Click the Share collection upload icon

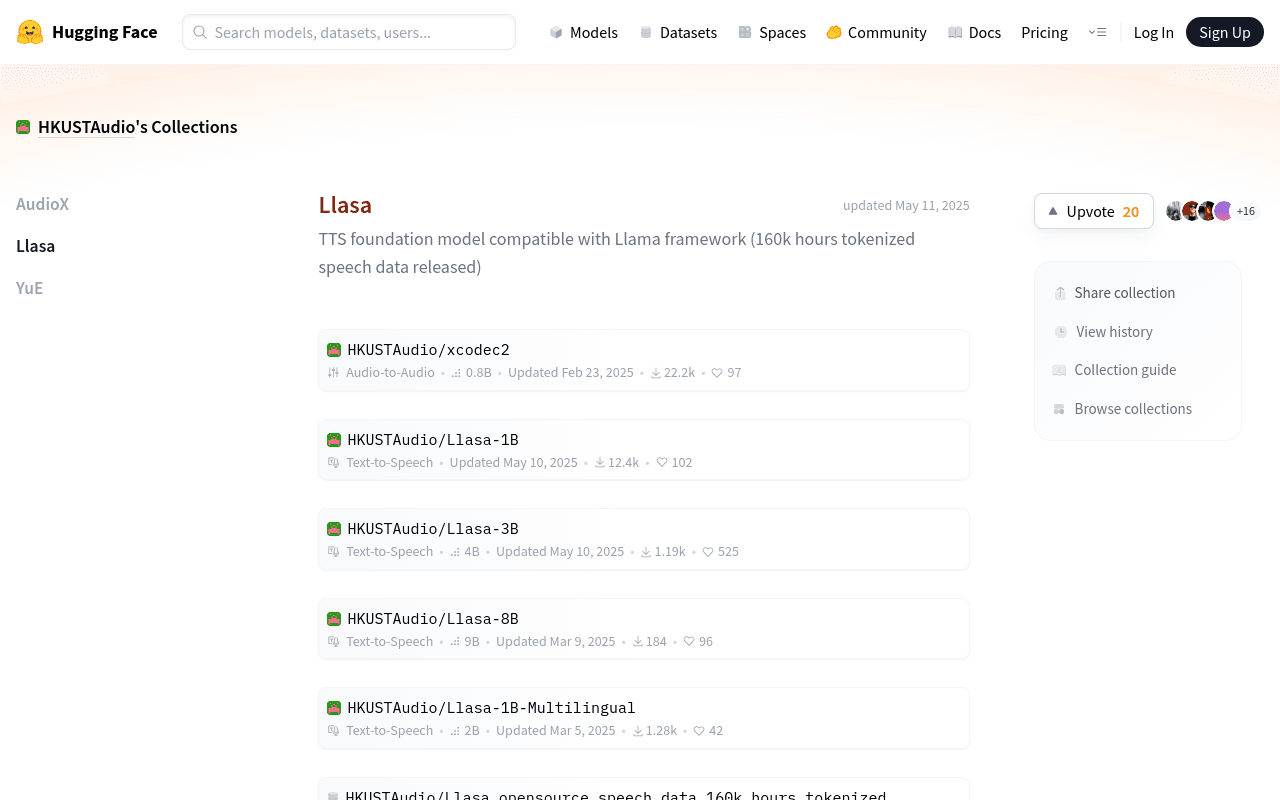[1060, 293]
